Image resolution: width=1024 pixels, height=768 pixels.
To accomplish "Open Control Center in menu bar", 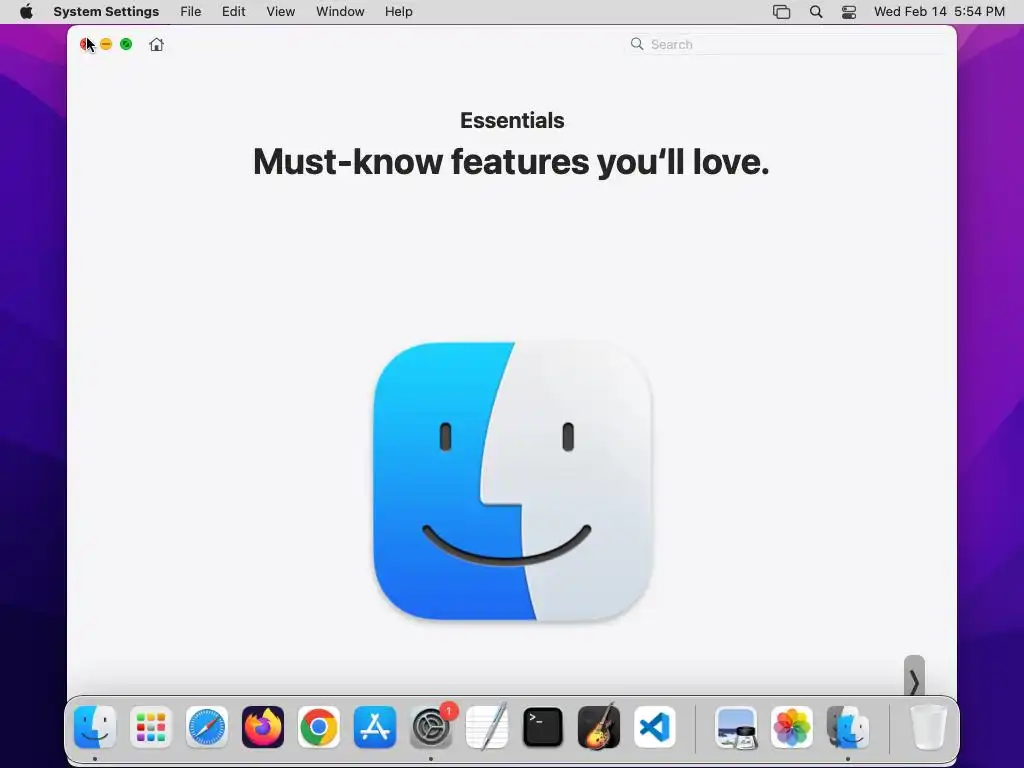I will [848, 12].
